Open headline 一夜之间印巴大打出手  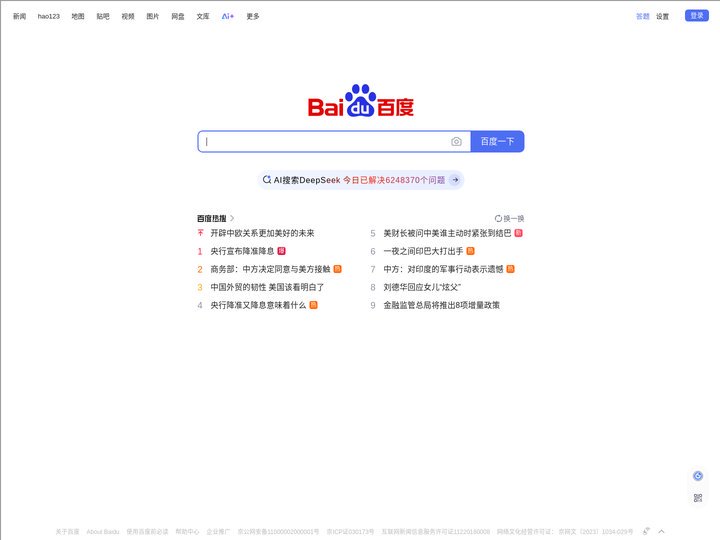point(423,251)
